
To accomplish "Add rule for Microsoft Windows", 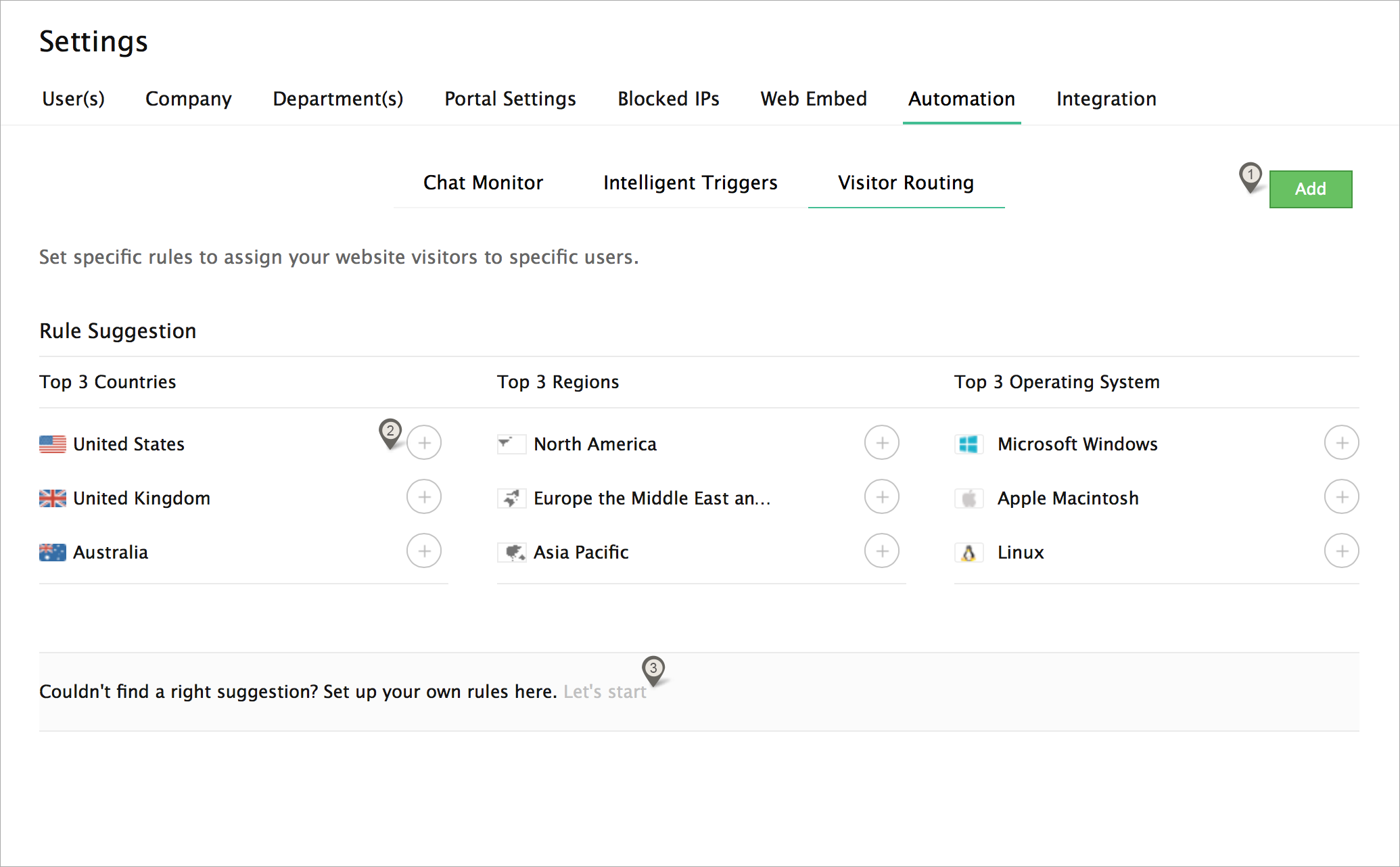I will tap(1342, 443).
